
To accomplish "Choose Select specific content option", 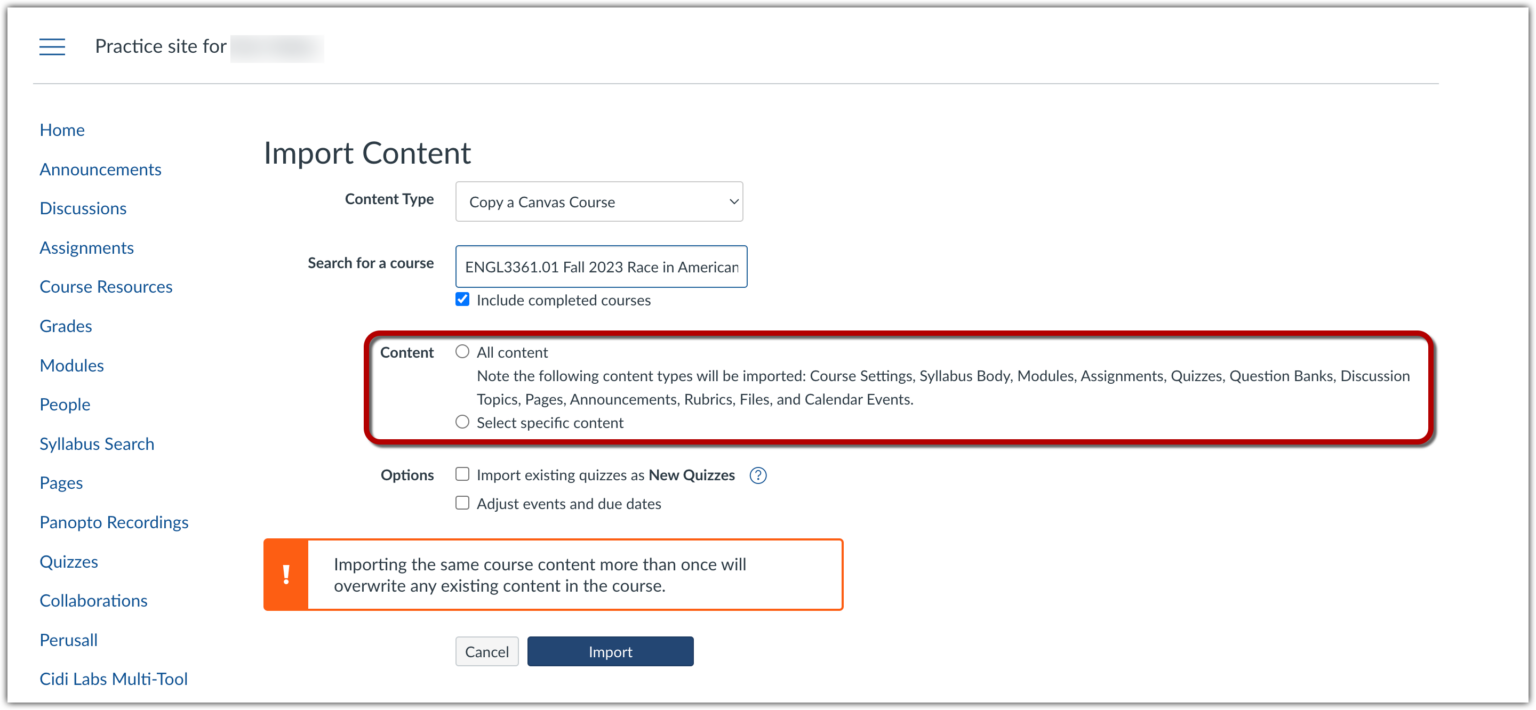I will (x=462, y=421).
